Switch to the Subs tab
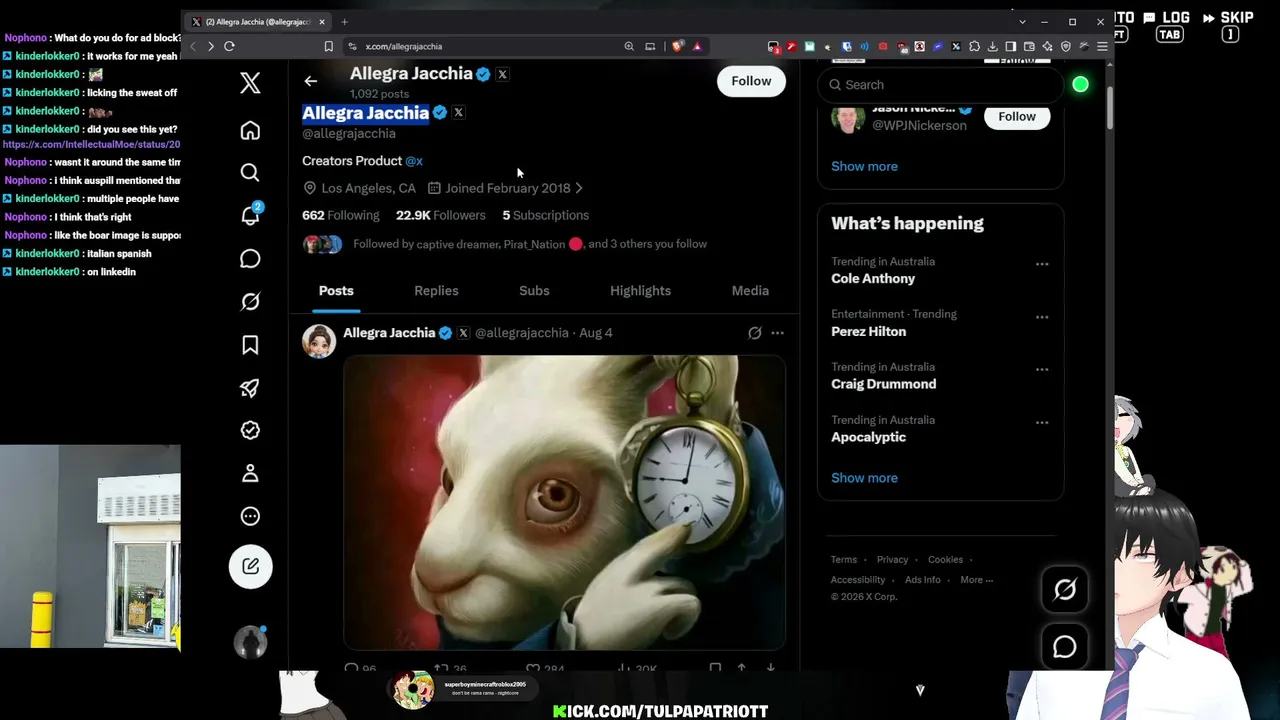The width and height of the screenshot is (1280, 720). 534,291
